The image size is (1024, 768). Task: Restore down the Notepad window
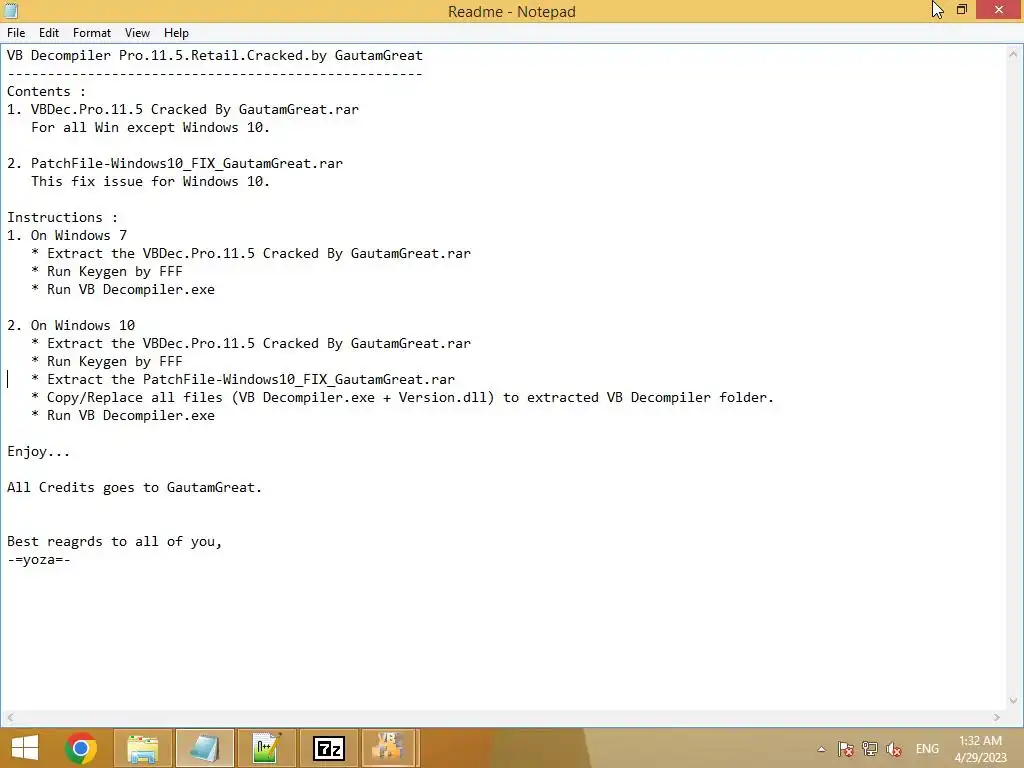962,9
